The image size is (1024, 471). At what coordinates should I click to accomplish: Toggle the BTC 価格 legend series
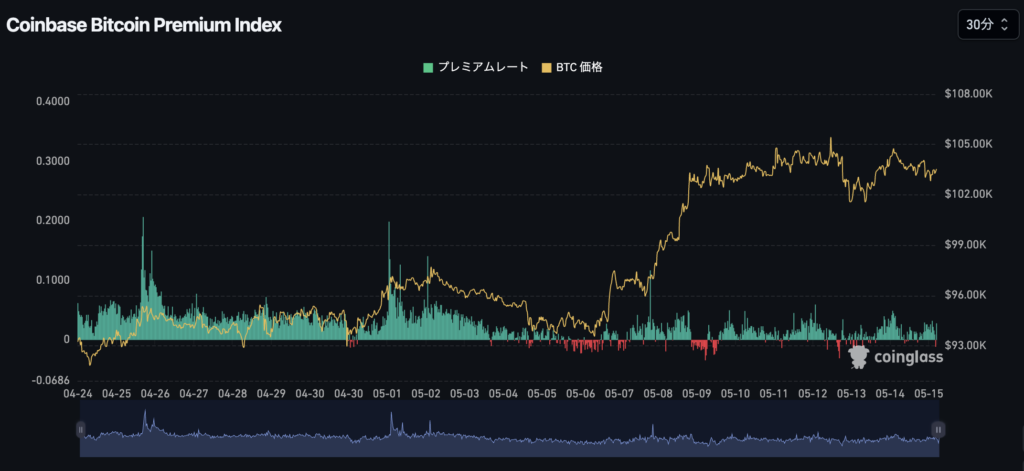[572, 67]
